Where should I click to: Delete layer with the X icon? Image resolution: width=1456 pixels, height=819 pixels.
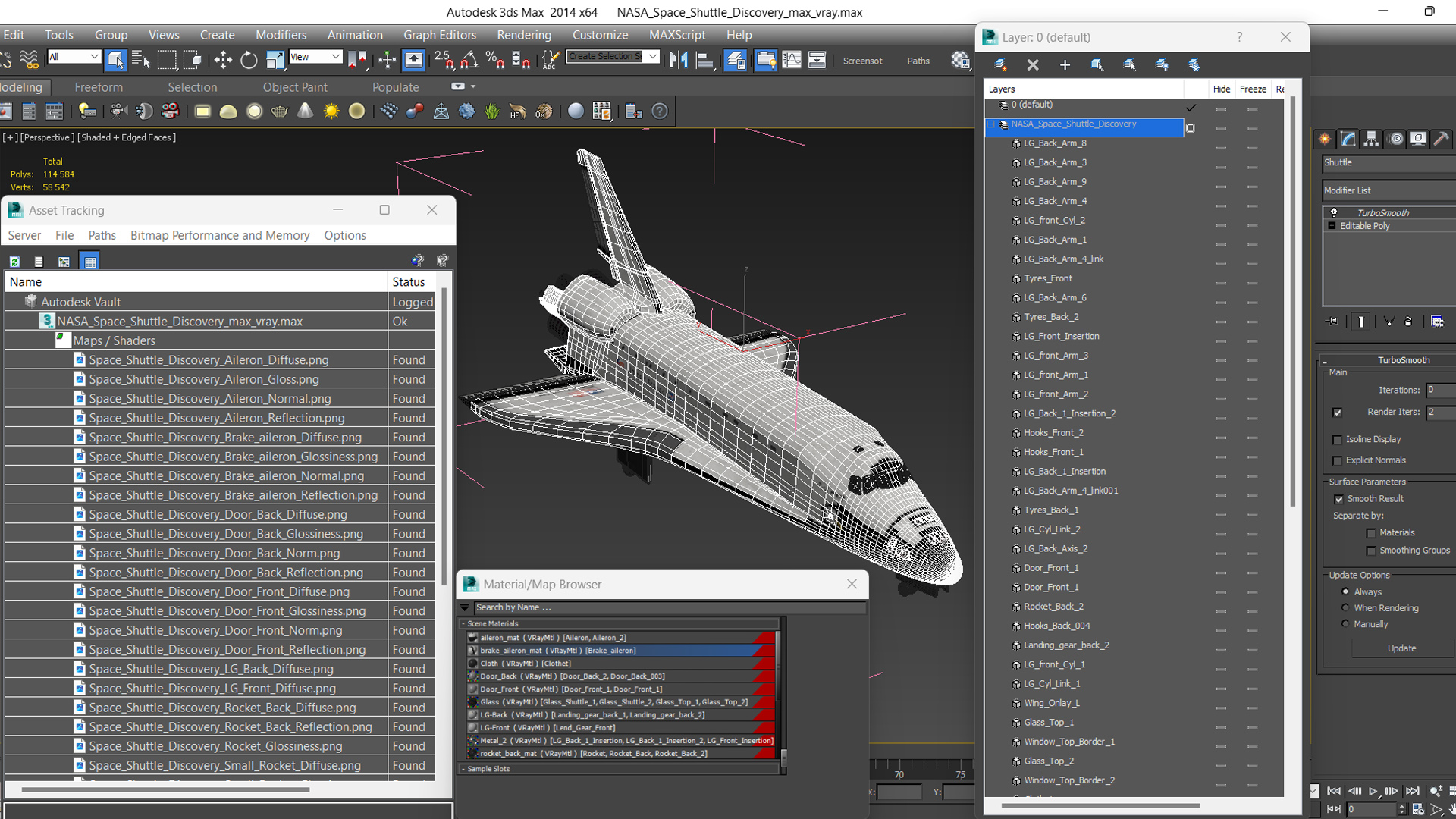click(x=1033, y=65)
